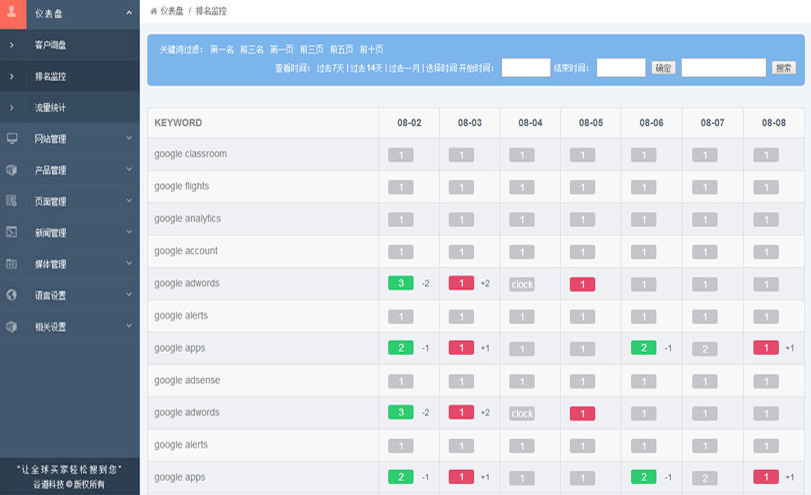Show rankings for 过去一月
Viewport: 811px width, 495px height.
[404, 68]
